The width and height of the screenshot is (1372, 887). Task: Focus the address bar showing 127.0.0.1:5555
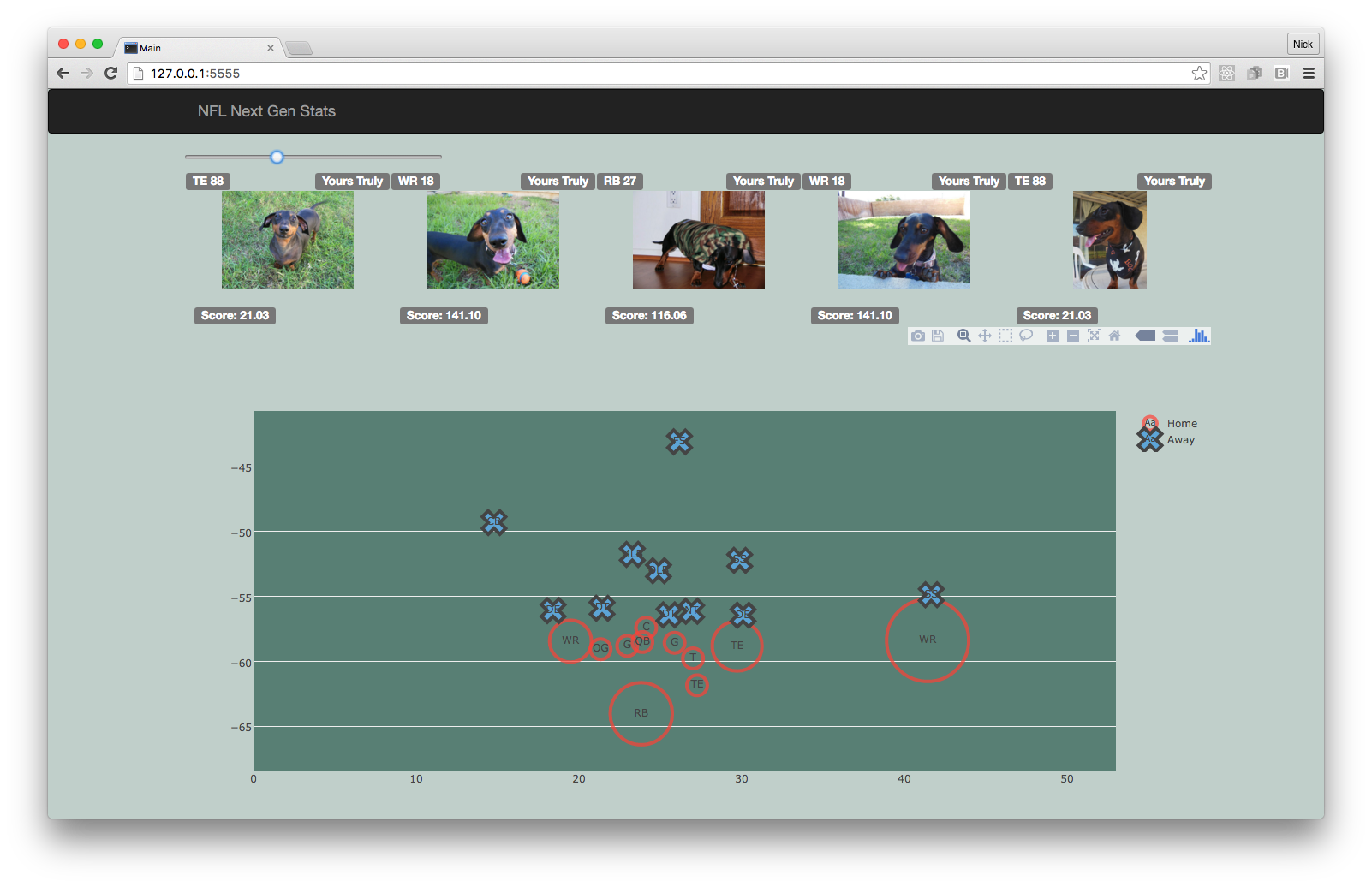[x=668, y=74]
